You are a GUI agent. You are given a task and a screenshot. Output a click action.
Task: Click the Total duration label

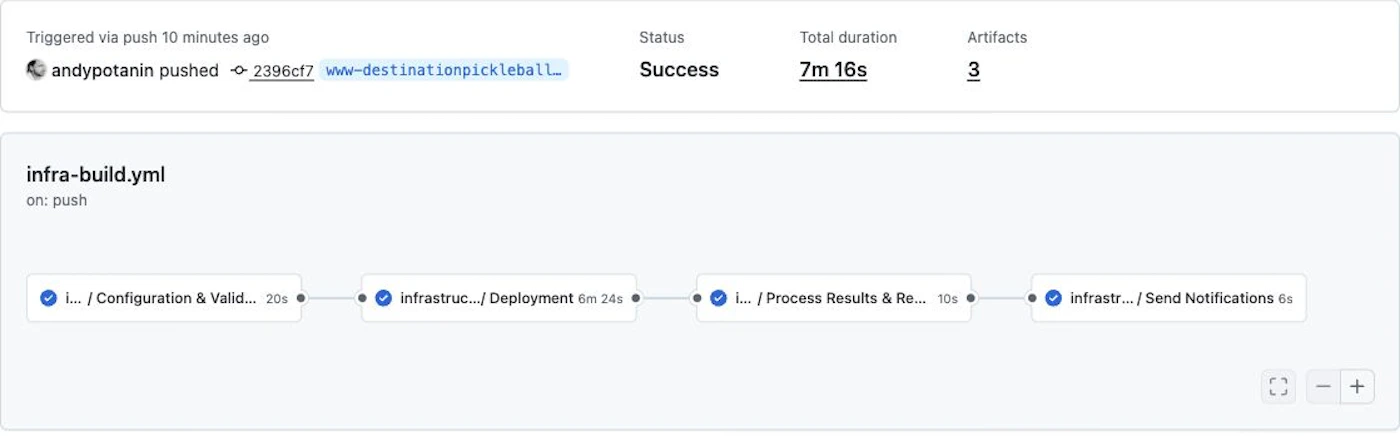[848, 37]
